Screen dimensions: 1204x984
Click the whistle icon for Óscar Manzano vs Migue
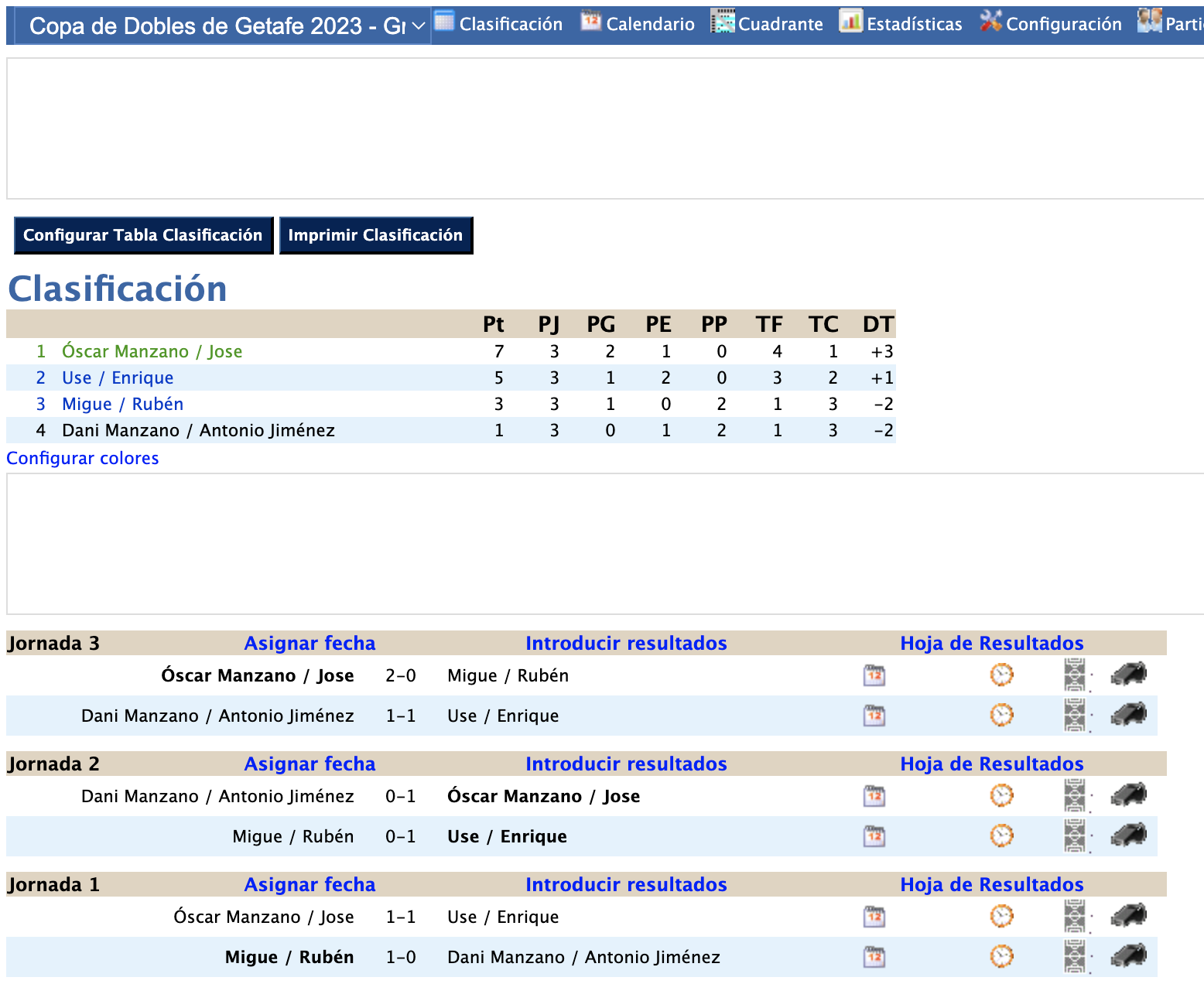tap(1129, 675)
